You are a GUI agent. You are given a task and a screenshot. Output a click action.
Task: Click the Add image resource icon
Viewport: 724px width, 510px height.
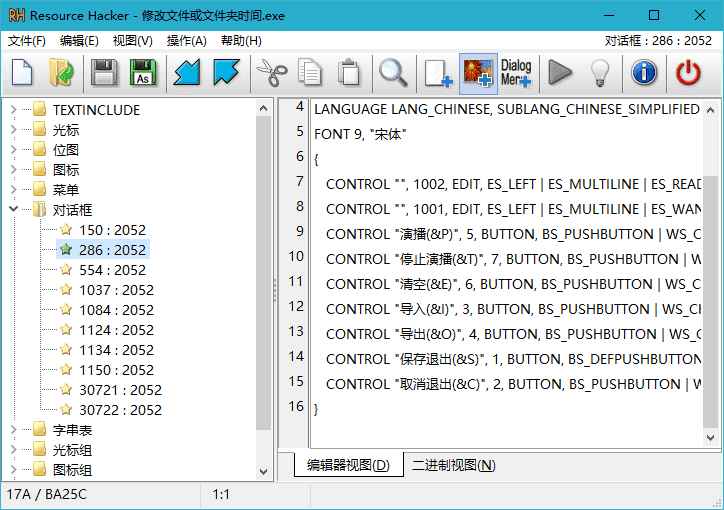coord(478,72)
